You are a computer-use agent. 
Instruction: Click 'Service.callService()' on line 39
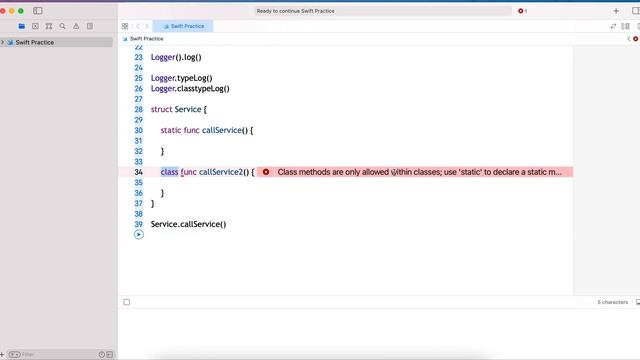tap(188, 224)
